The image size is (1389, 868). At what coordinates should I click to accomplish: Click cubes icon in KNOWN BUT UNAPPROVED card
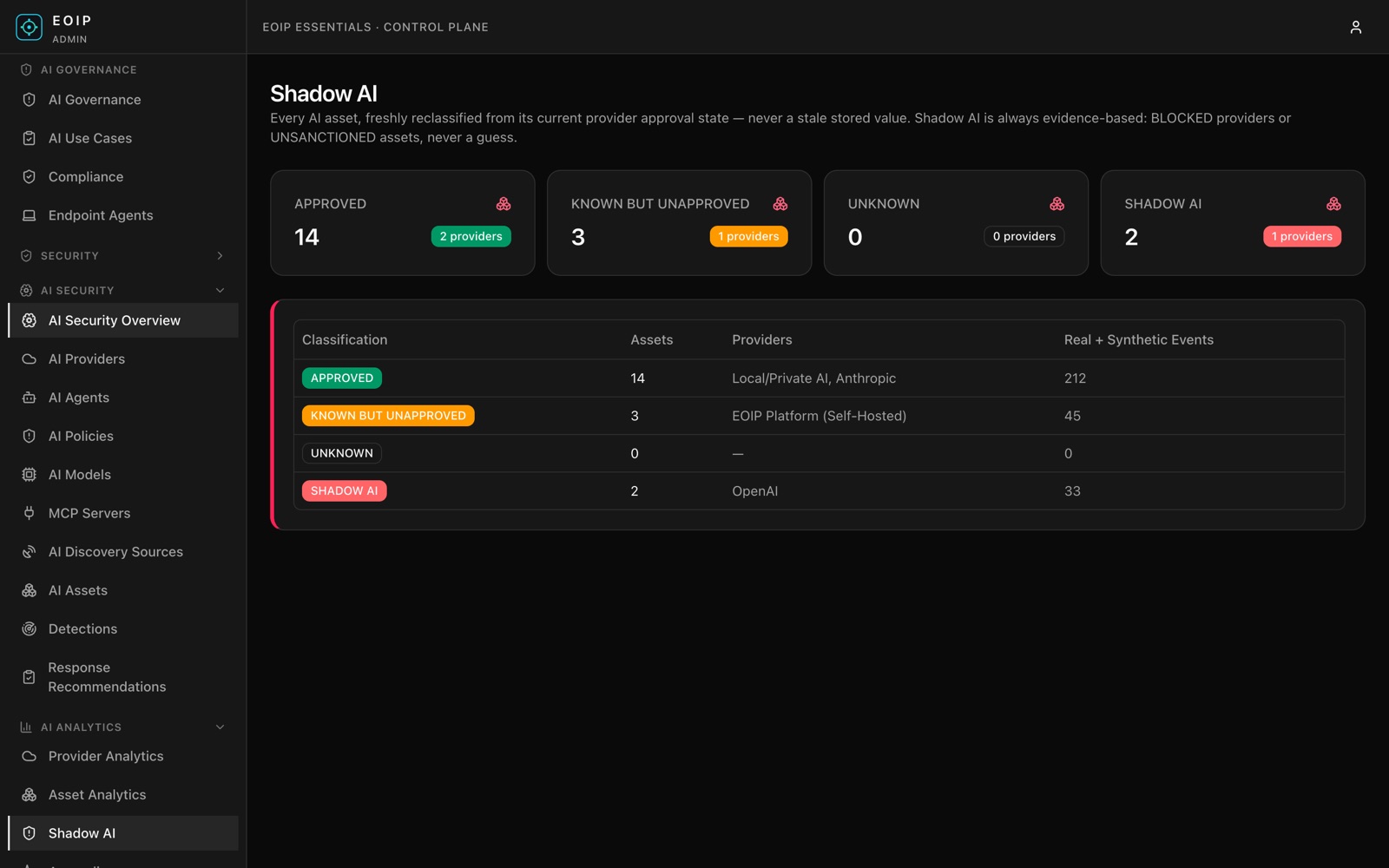click(x=780, y=204)
